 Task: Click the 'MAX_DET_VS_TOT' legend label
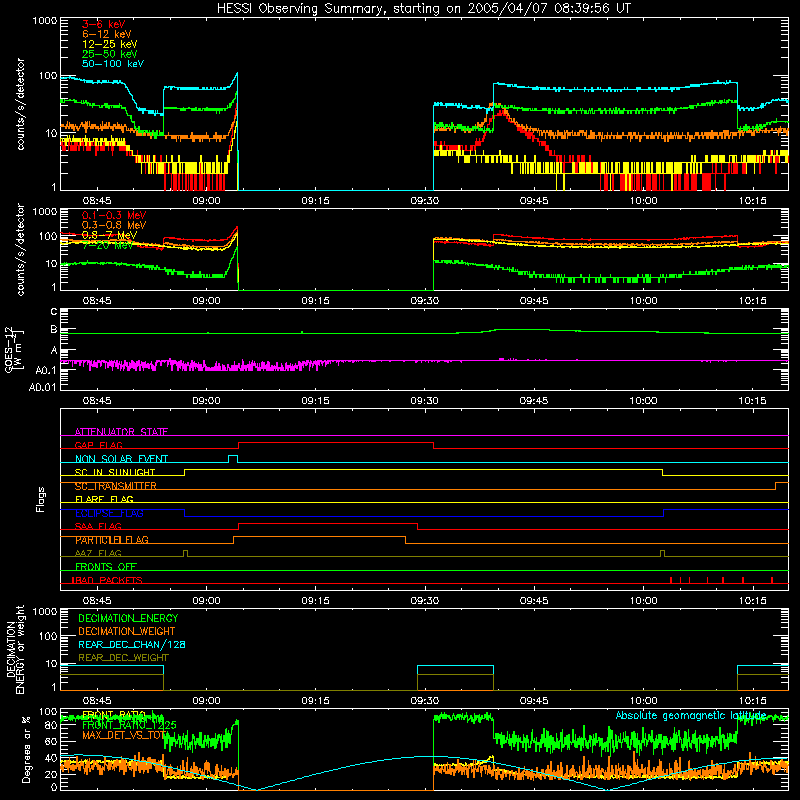pos(124,735)
